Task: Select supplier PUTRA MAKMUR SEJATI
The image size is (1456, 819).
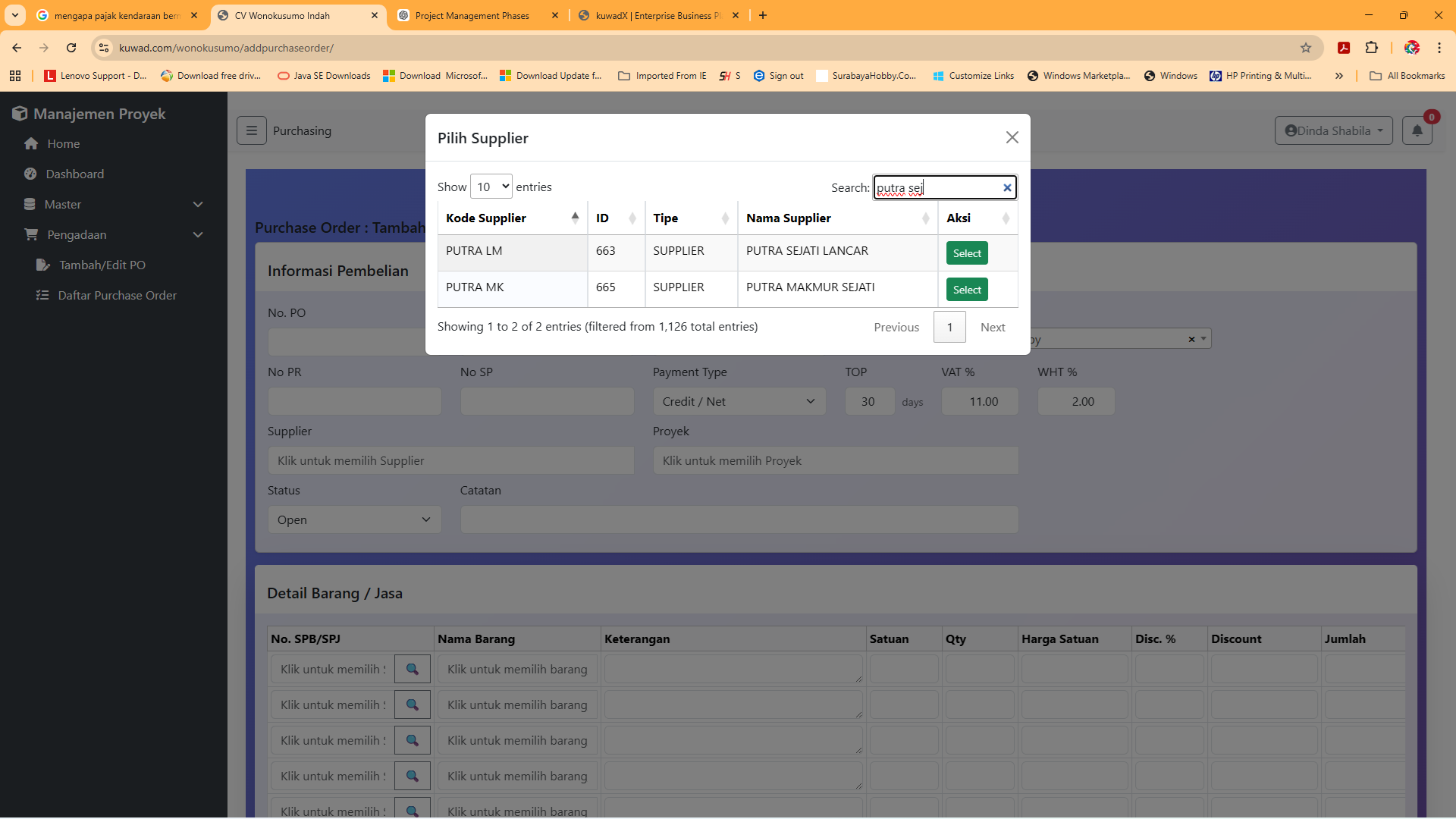Action: (967, 290)
